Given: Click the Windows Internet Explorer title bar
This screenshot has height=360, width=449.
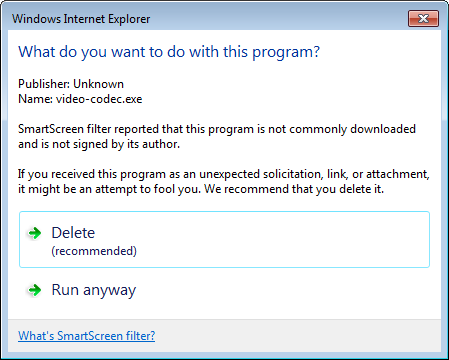Looking at the screenshot, I should [x=207, y=19].
